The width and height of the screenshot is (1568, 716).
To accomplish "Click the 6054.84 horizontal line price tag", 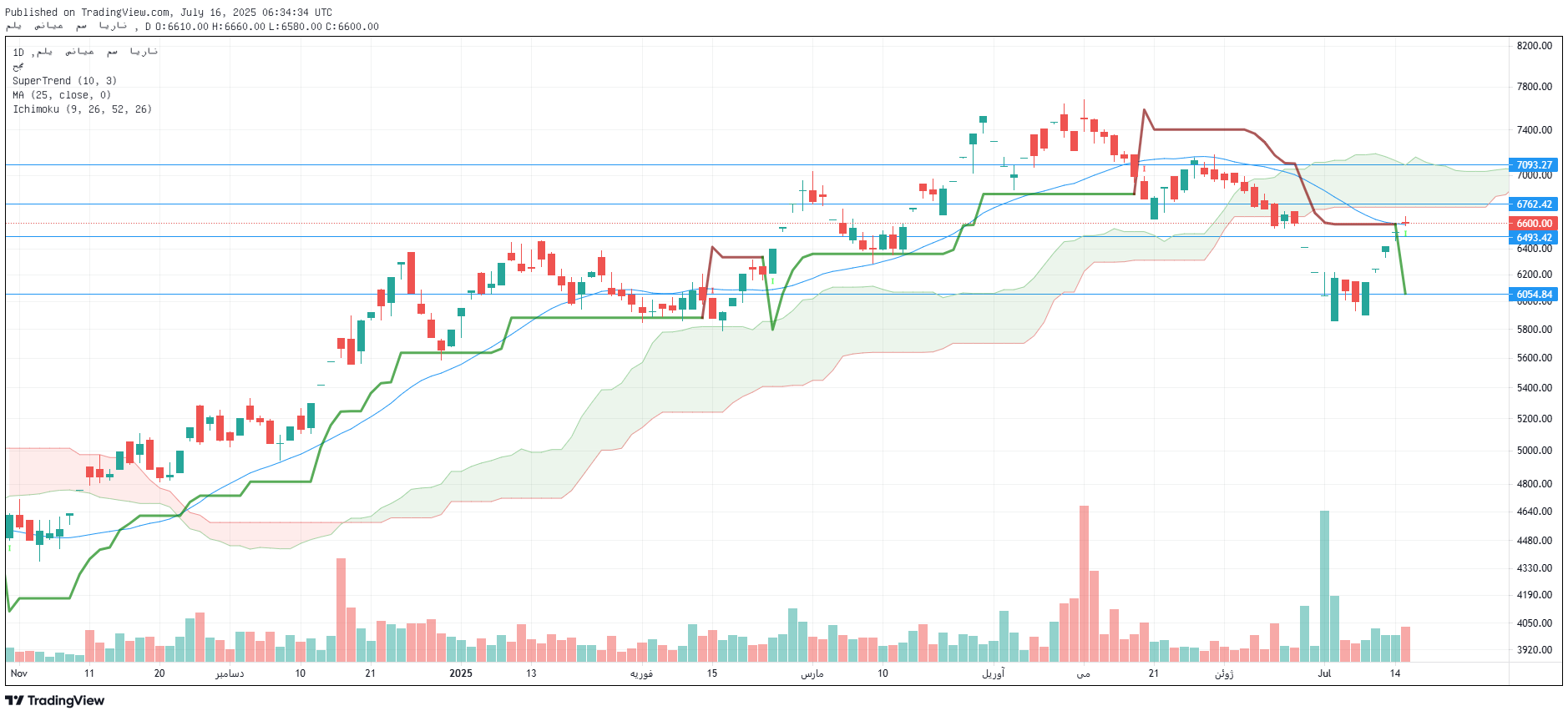I will click(x=1534, y=295).
